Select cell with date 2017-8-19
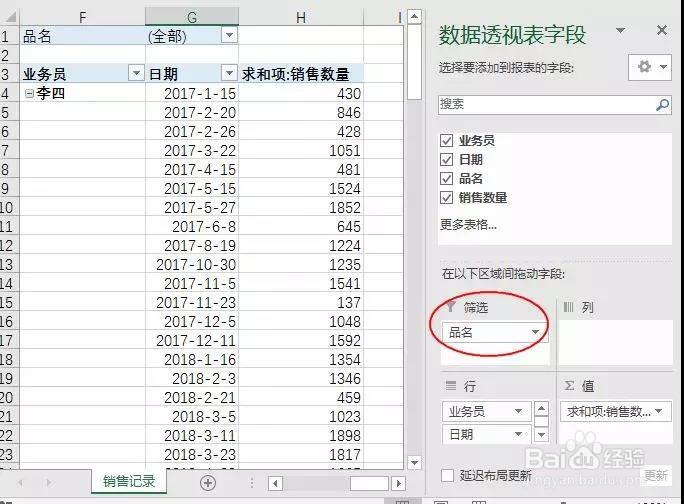This screenshot has width=684, height=504. (x=192, y=246)
